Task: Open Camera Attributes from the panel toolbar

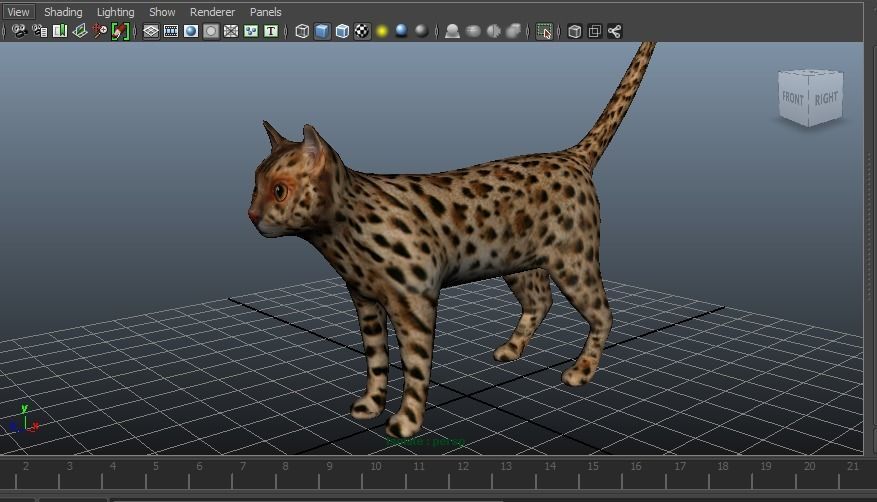Action: pyautogui.click(x=40, y=31)
